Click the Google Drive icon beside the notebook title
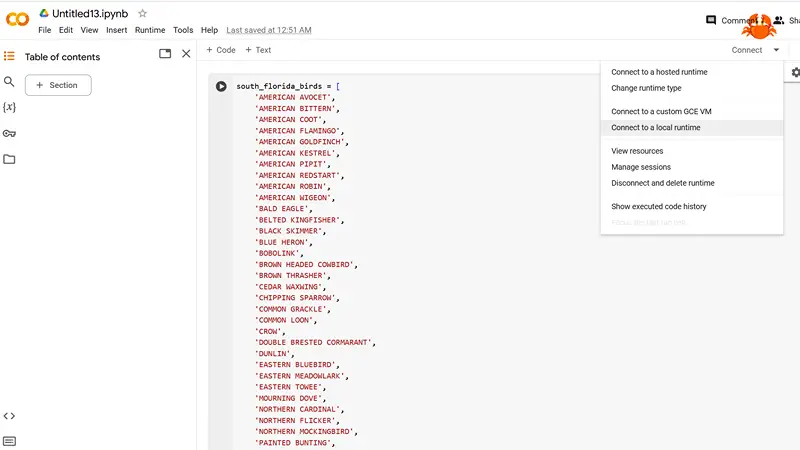 tap(44, 13)
